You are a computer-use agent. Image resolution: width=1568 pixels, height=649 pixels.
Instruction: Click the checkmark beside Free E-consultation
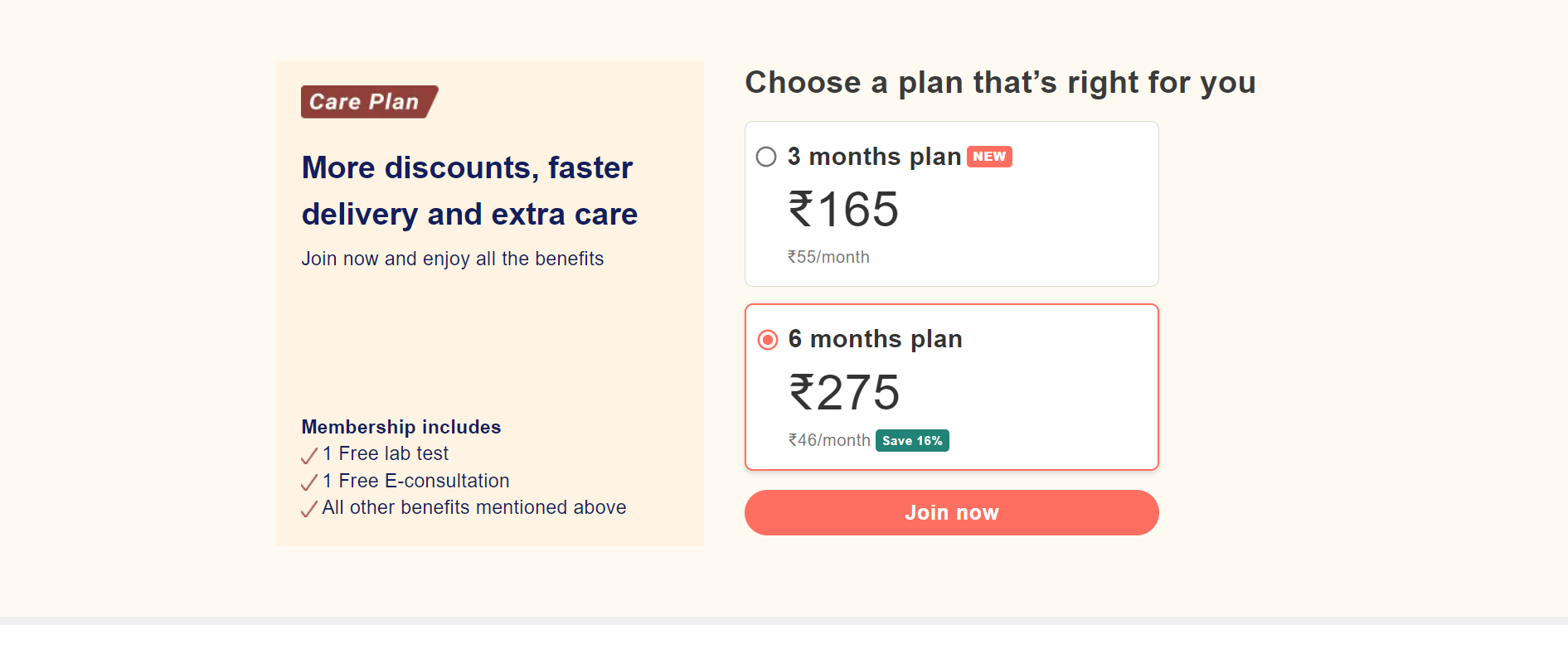pos(309,482)
